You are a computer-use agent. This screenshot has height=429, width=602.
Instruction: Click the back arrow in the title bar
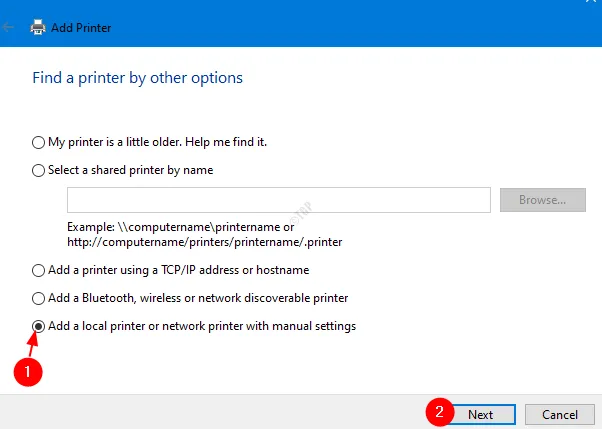tap(10, 27)
